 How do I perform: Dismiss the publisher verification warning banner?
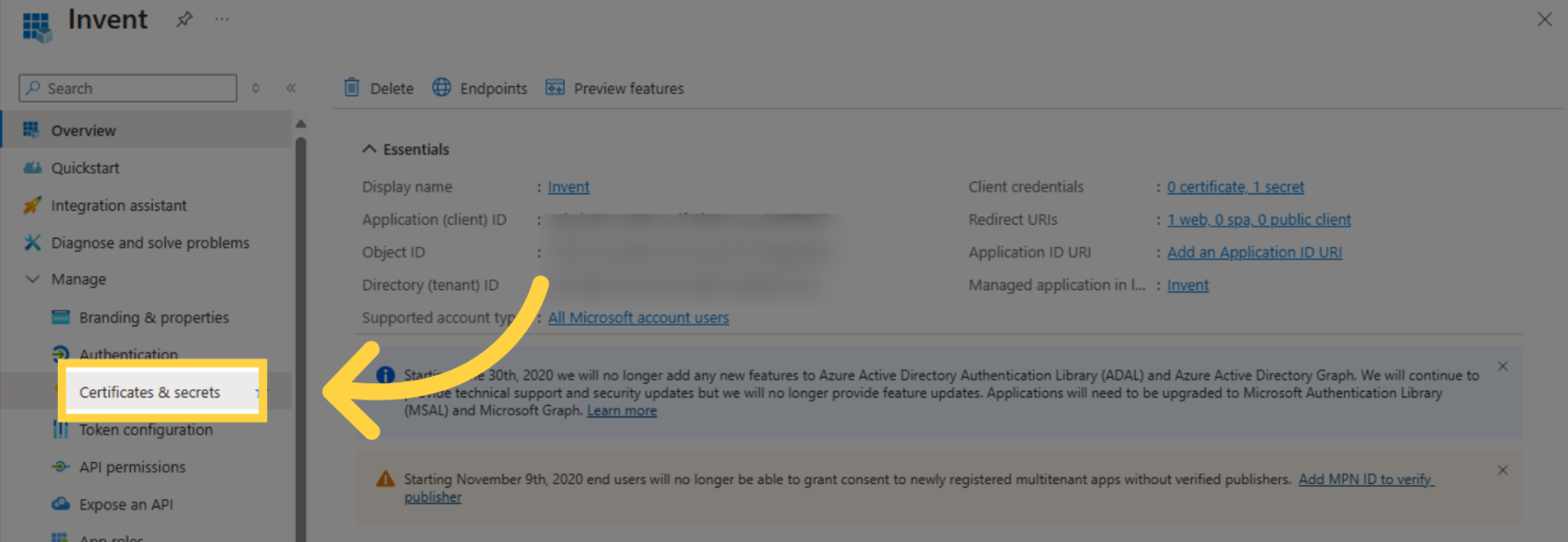pos(1503,470)
